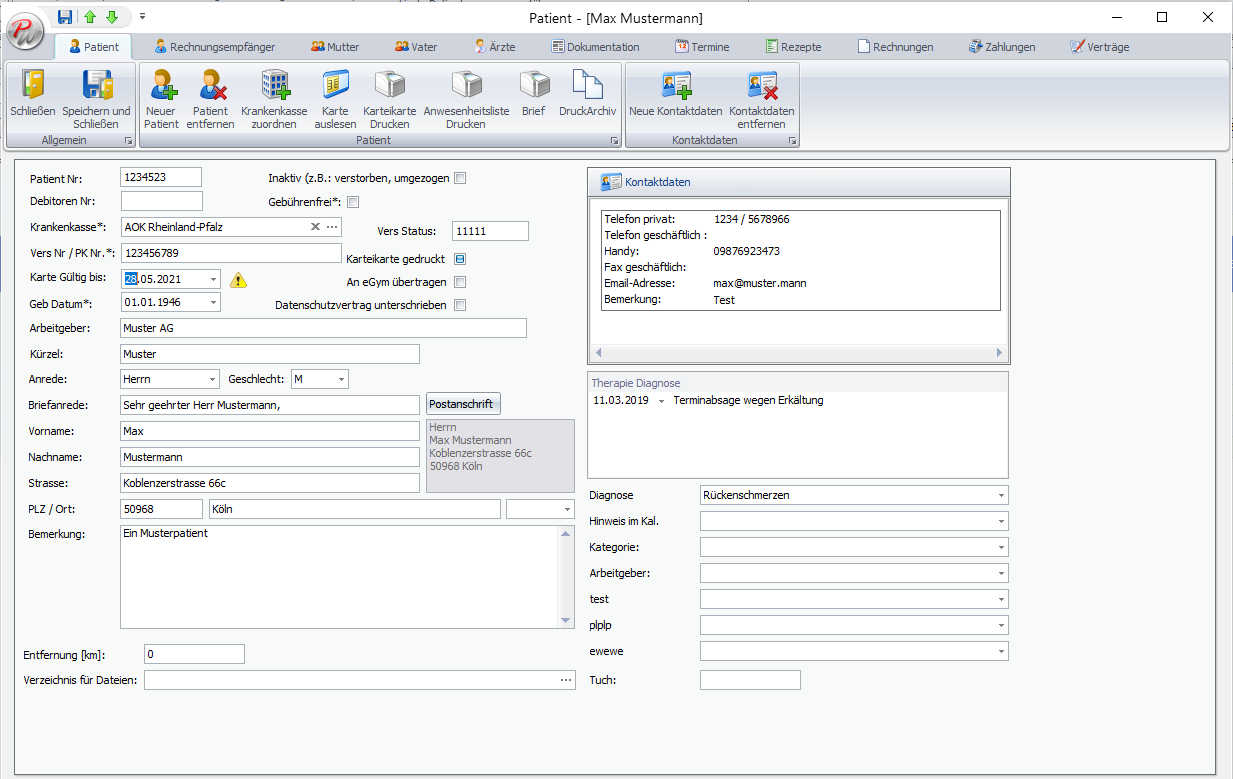The image size is (1233, 779).
Task: Check the Gebührenfrei box
Action: (x=353, y=201)
